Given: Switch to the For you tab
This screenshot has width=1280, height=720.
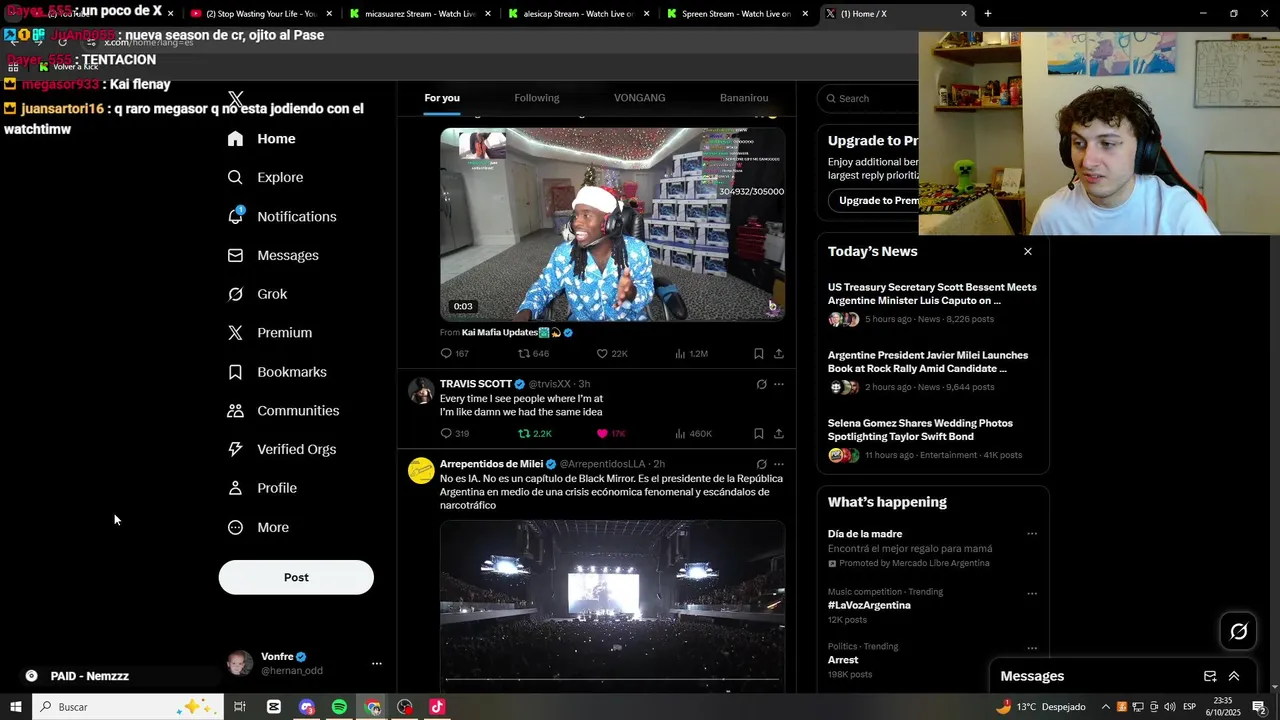Looking at the screenshot, I should click(x=442, y=98).
